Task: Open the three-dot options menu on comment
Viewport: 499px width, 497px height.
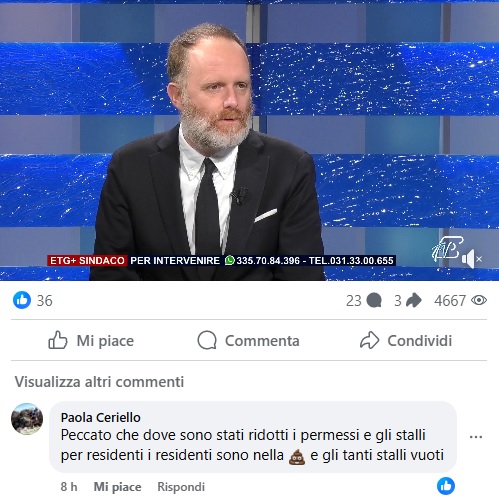Action: (476, 437)
